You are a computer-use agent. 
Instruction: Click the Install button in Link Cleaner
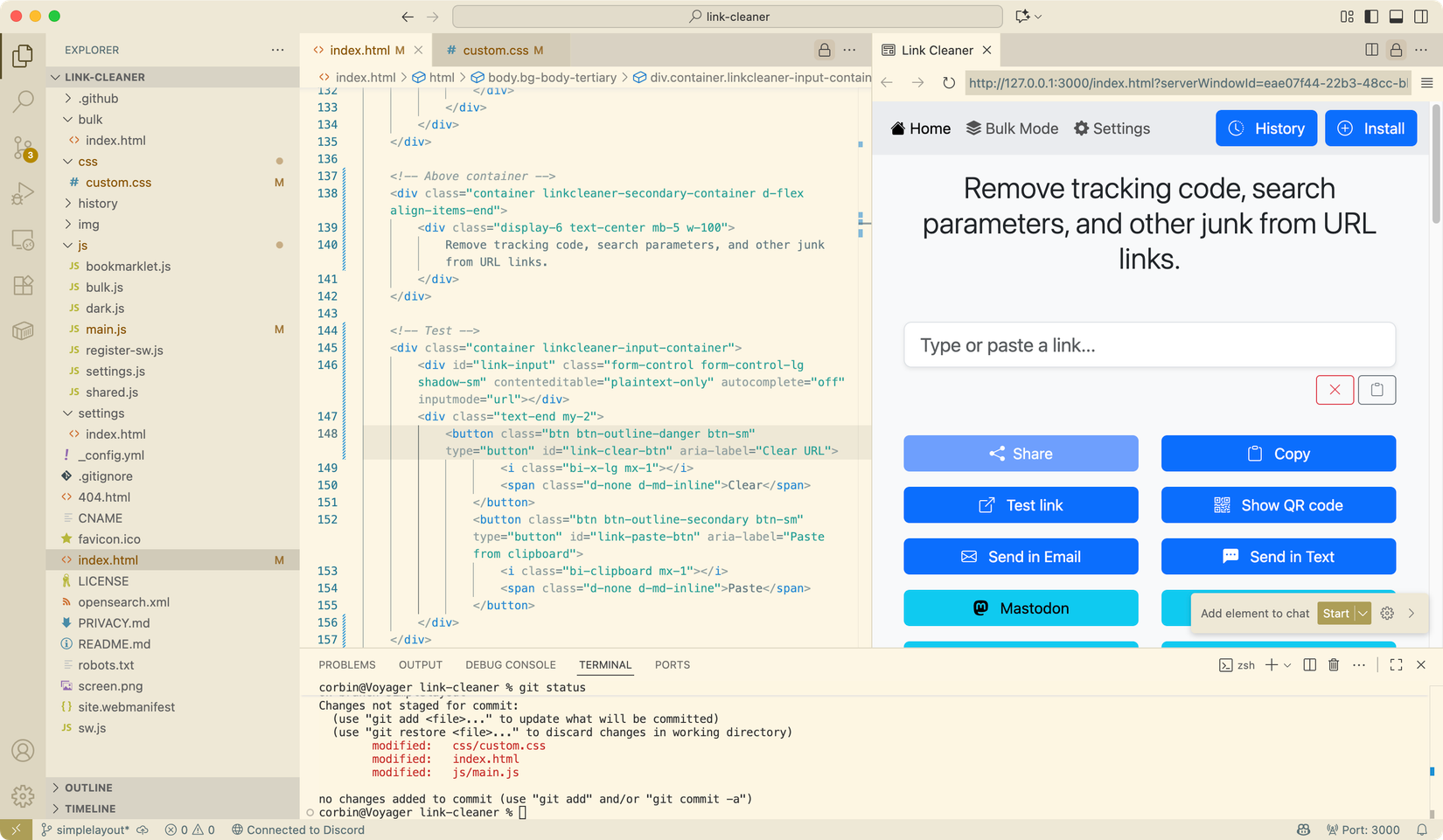1370,128
